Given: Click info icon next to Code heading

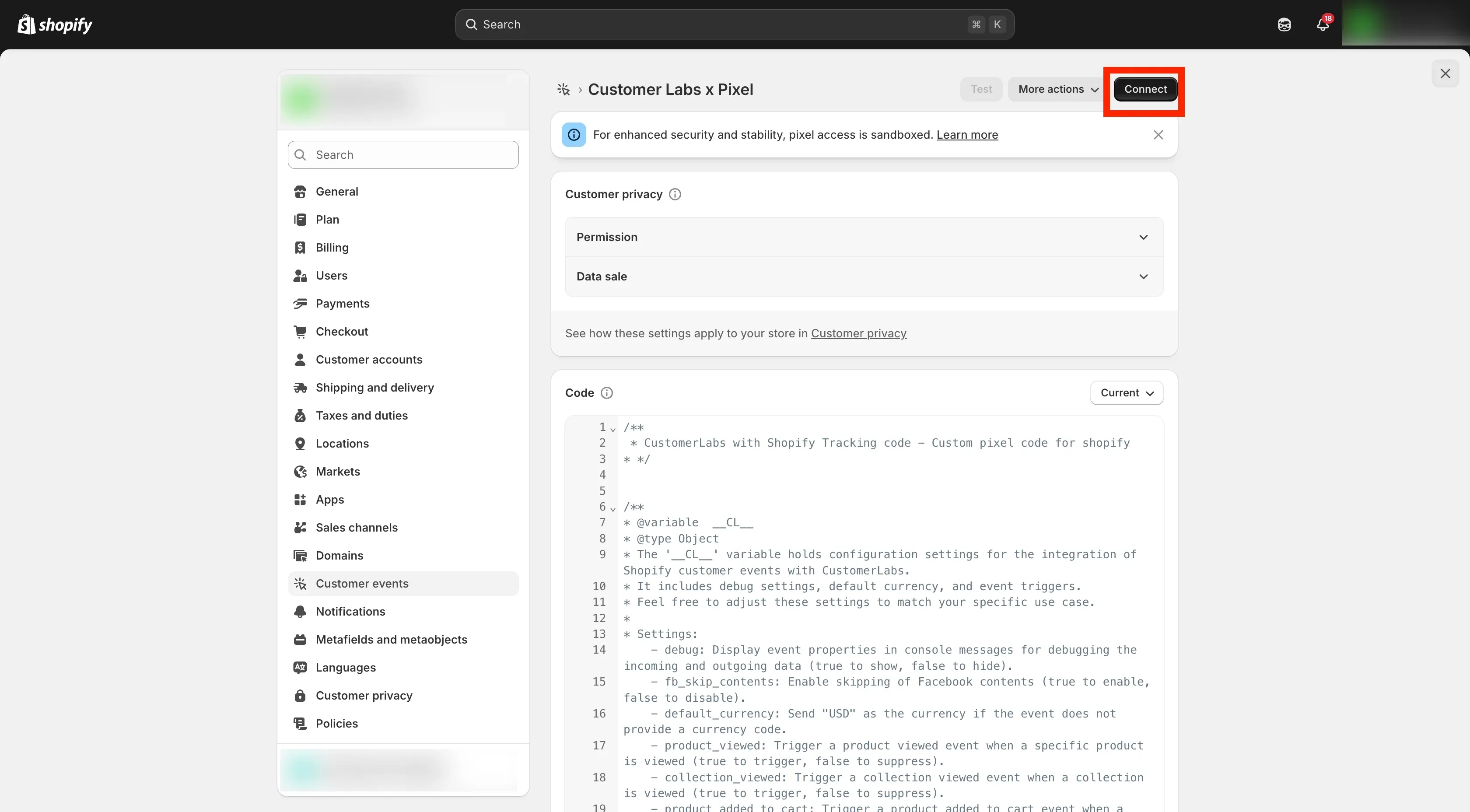Looking at the screenshot, I should [x=607, y=393].
